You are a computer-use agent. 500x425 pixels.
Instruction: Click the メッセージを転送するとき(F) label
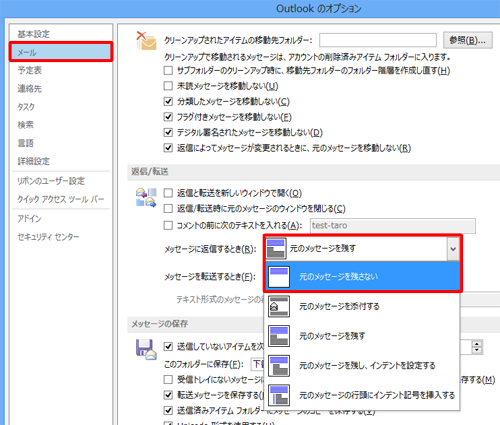point(210,277)
